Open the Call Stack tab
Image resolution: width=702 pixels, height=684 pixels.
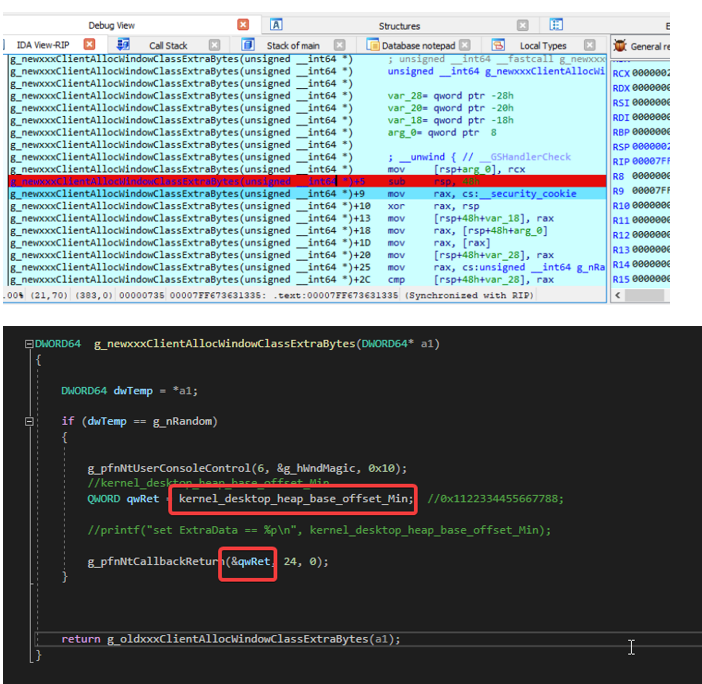[168, 46]
